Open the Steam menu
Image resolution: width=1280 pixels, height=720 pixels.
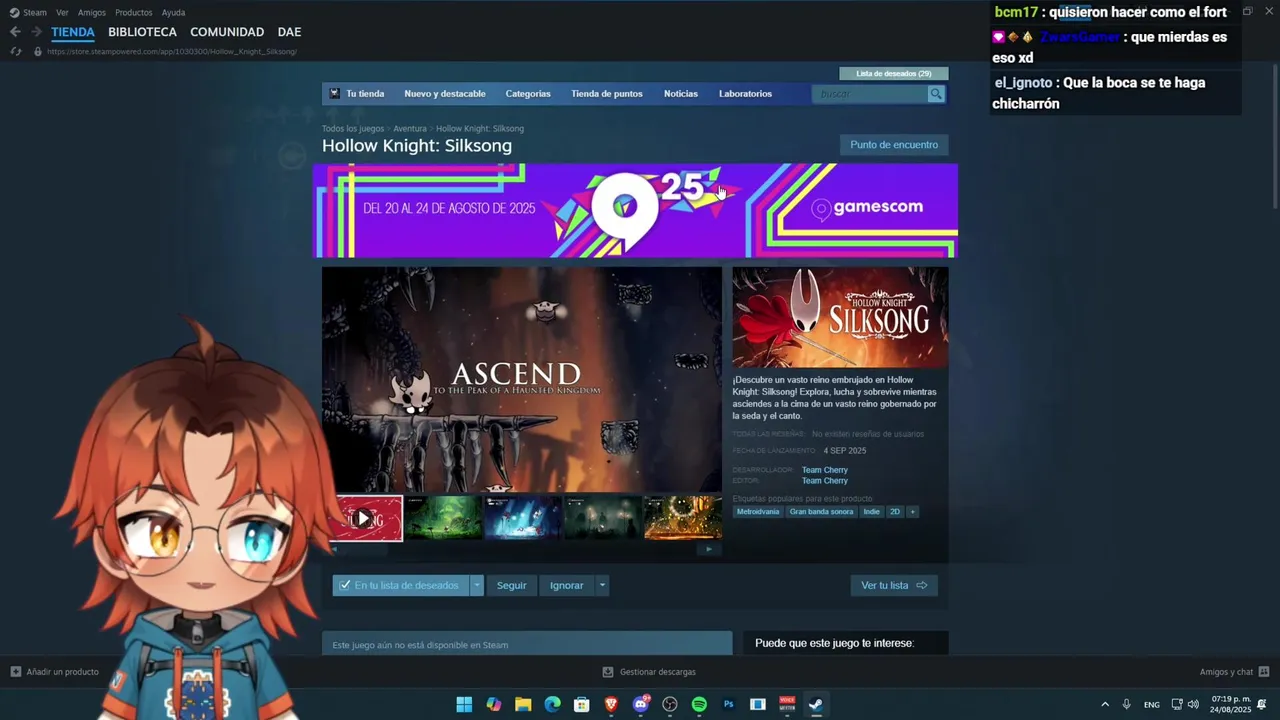pos(35,13)
